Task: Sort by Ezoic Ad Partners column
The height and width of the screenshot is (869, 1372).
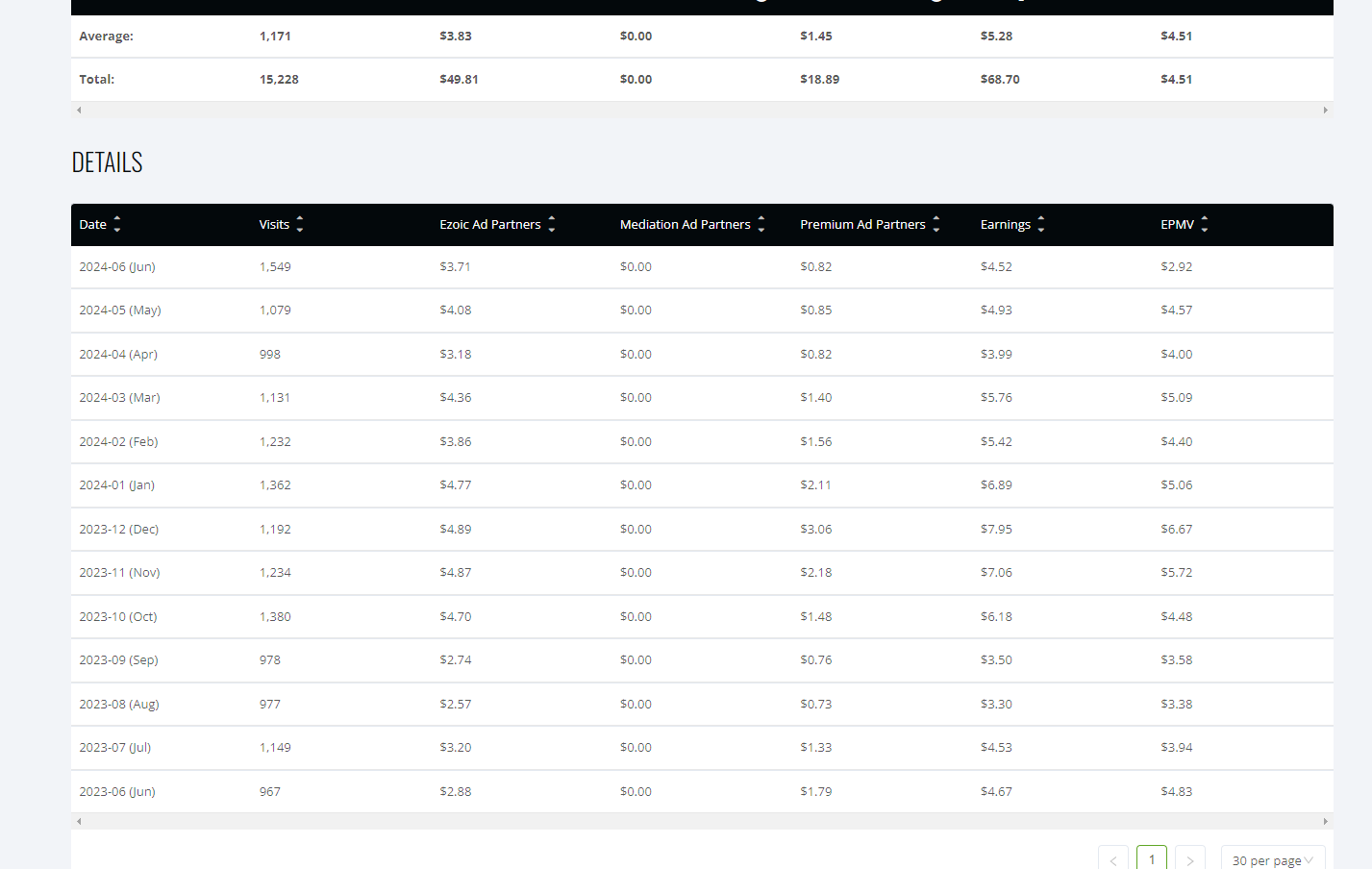Action: (x=552, y=225)
